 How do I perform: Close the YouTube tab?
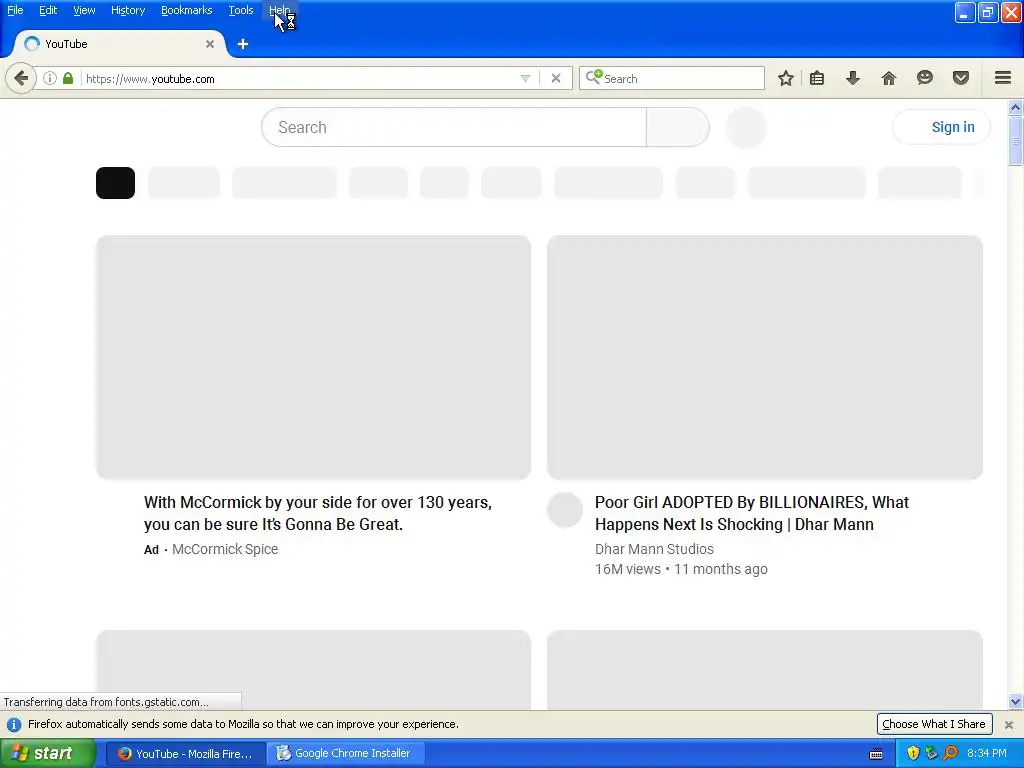(210, 44)
